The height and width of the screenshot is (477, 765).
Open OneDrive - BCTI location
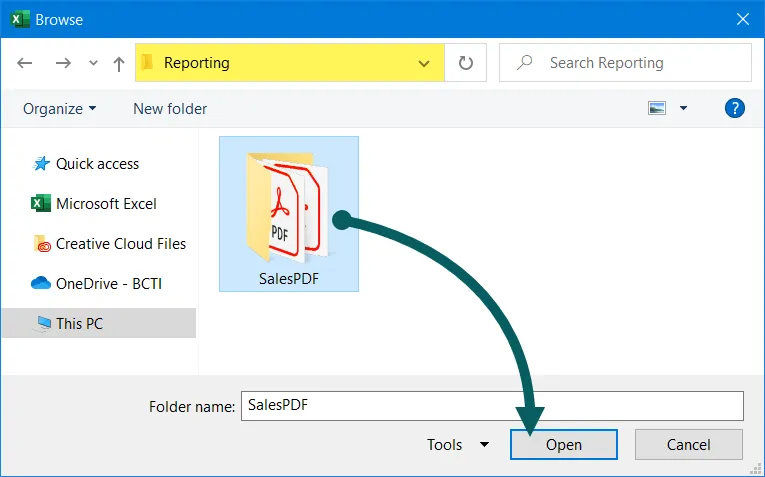click(x=108, y=284)
